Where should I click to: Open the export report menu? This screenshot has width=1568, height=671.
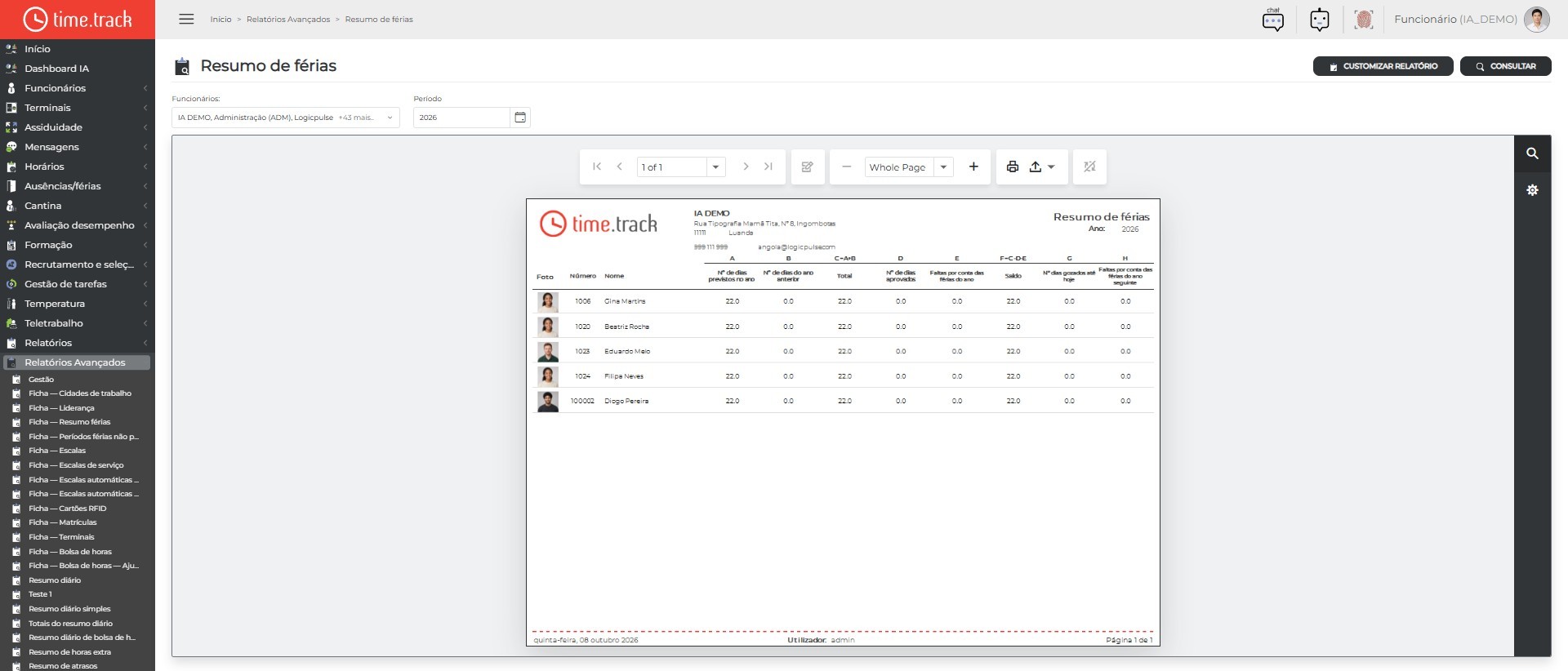pos(1041,167)
